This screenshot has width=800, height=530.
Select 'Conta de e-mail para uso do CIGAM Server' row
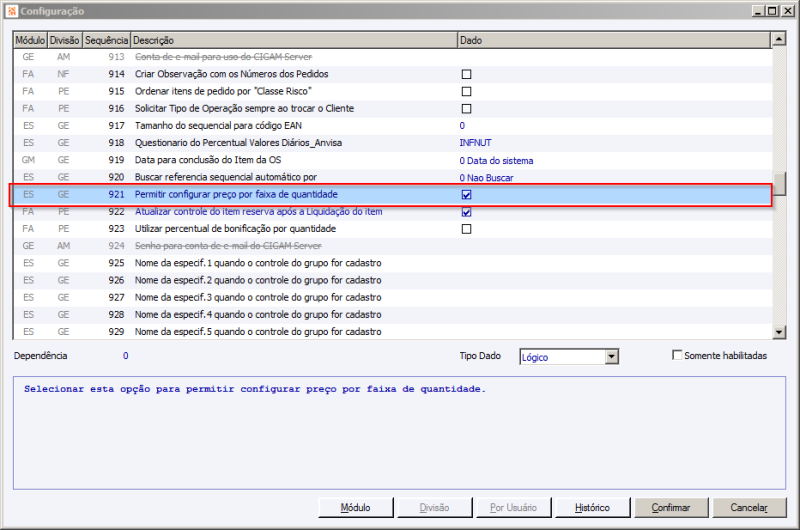click(392, 57)
